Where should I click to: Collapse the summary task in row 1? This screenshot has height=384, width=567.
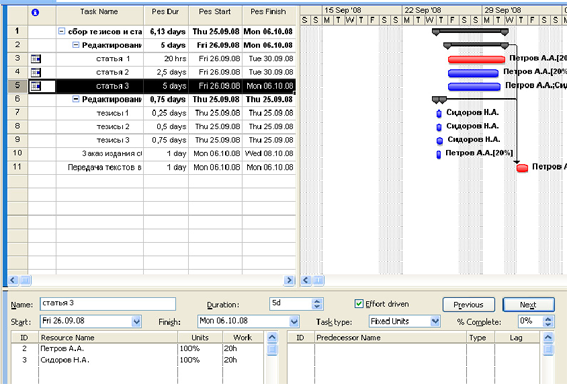[61, 31]
